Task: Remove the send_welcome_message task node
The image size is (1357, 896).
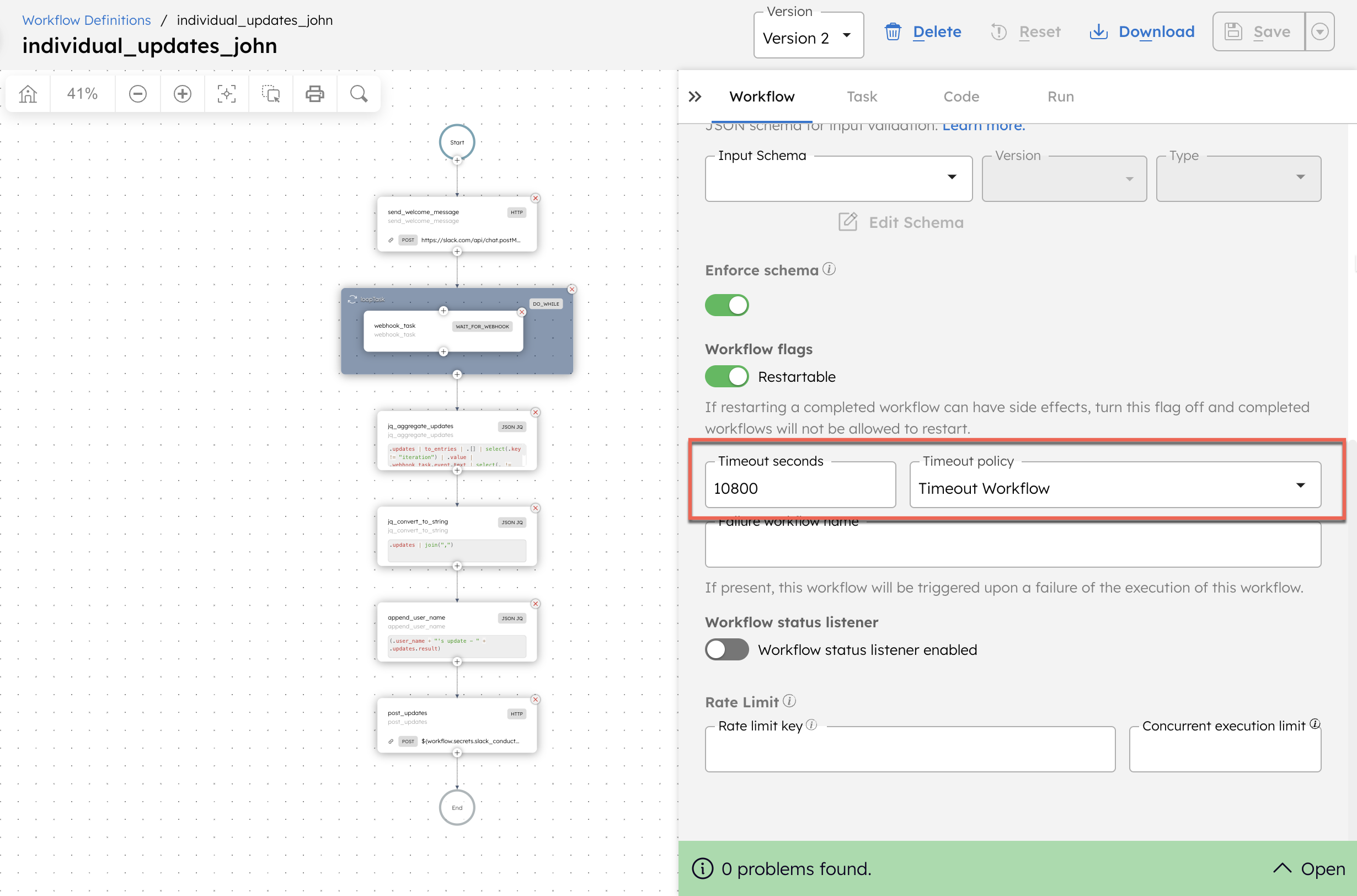Action: 536,198
